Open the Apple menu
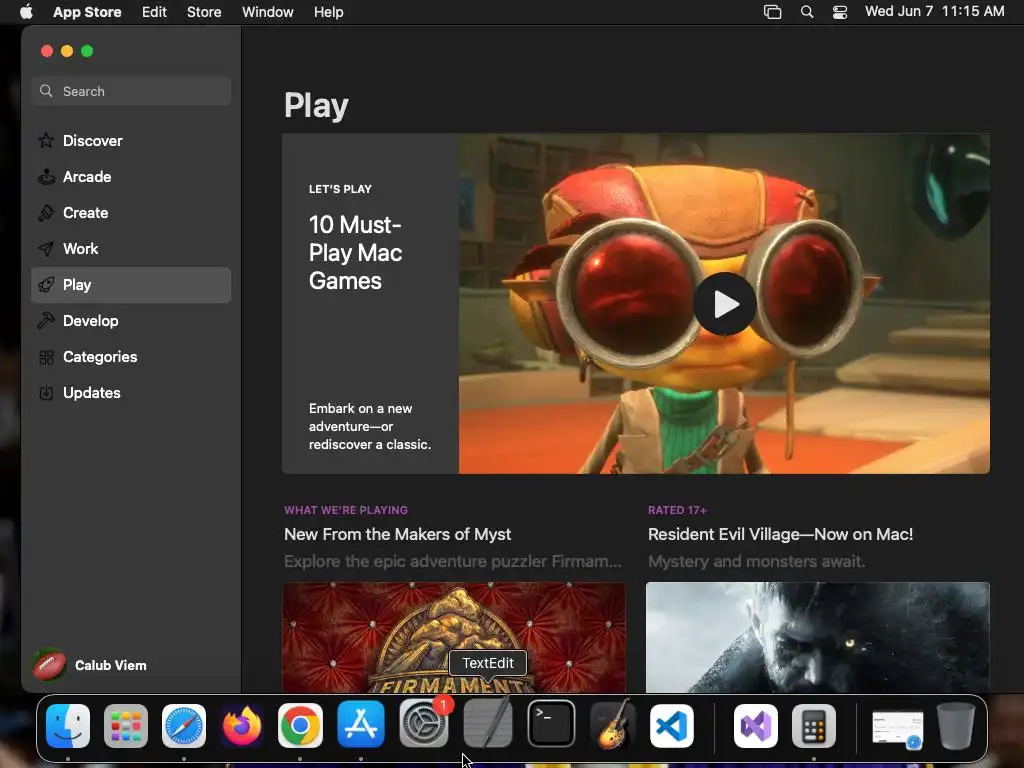1024x768 pixels. click(x=26, y=12)
